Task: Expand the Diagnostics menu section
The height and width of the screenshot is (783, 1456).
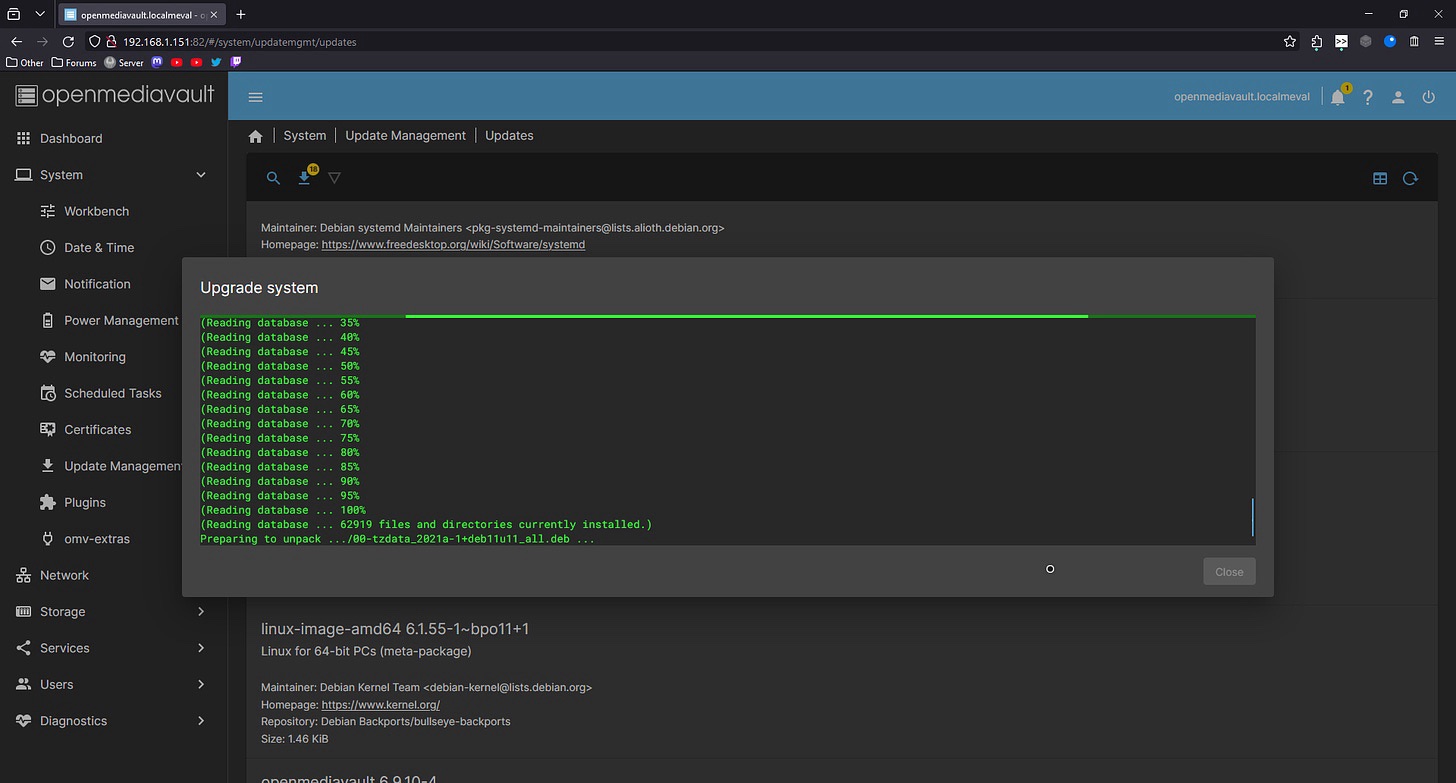Action: [x=200, y=721]
